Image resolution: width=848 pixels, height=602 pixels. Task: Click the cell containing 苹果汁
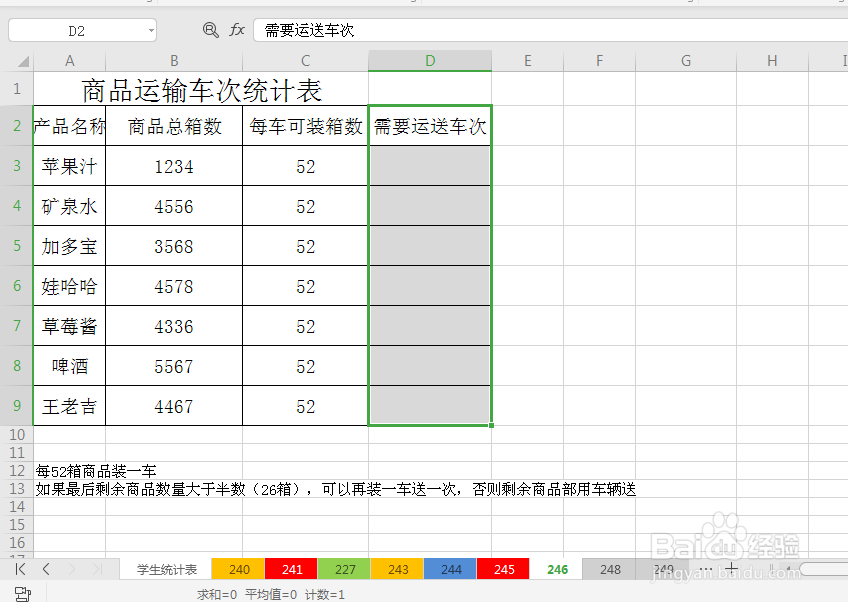[x=70, y=166]
